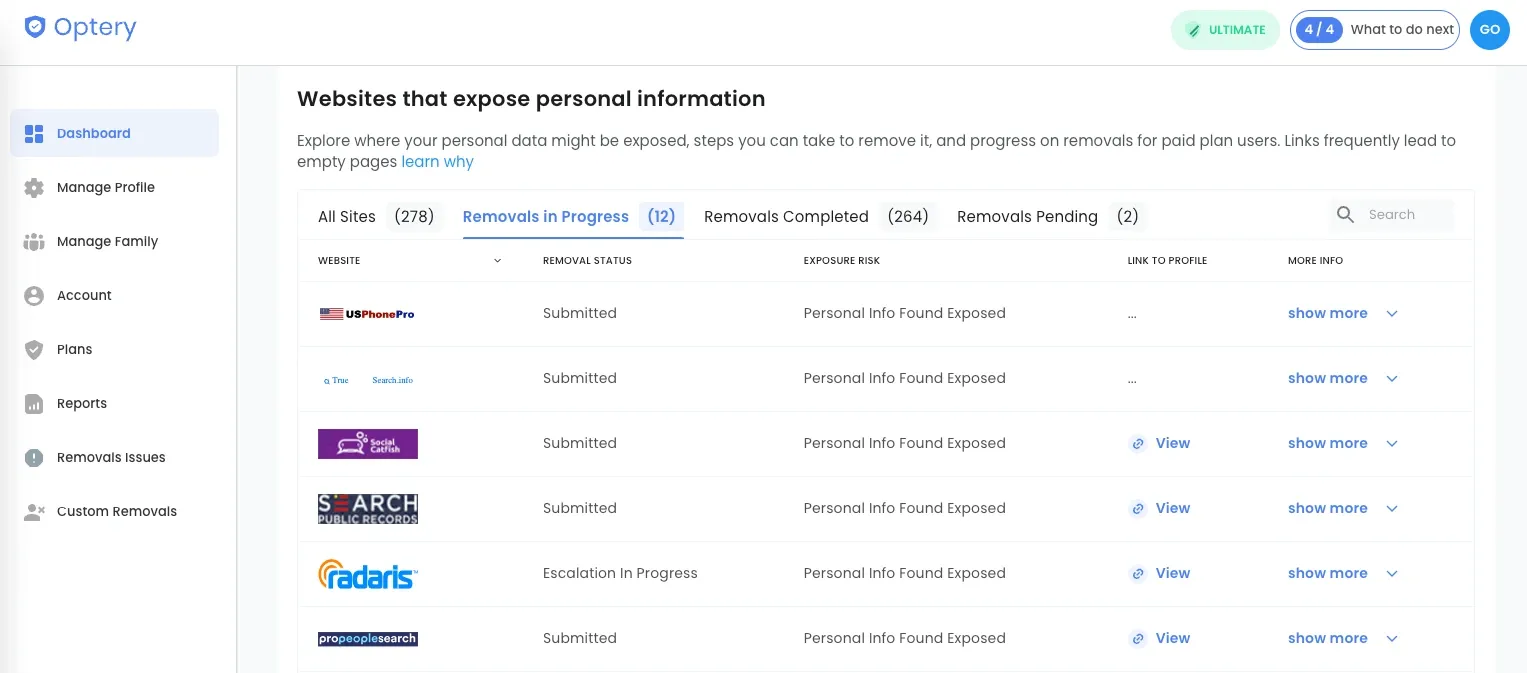Click link icon in Search Public Records row
The image size is (1527, 673).
coord(1137,509)
